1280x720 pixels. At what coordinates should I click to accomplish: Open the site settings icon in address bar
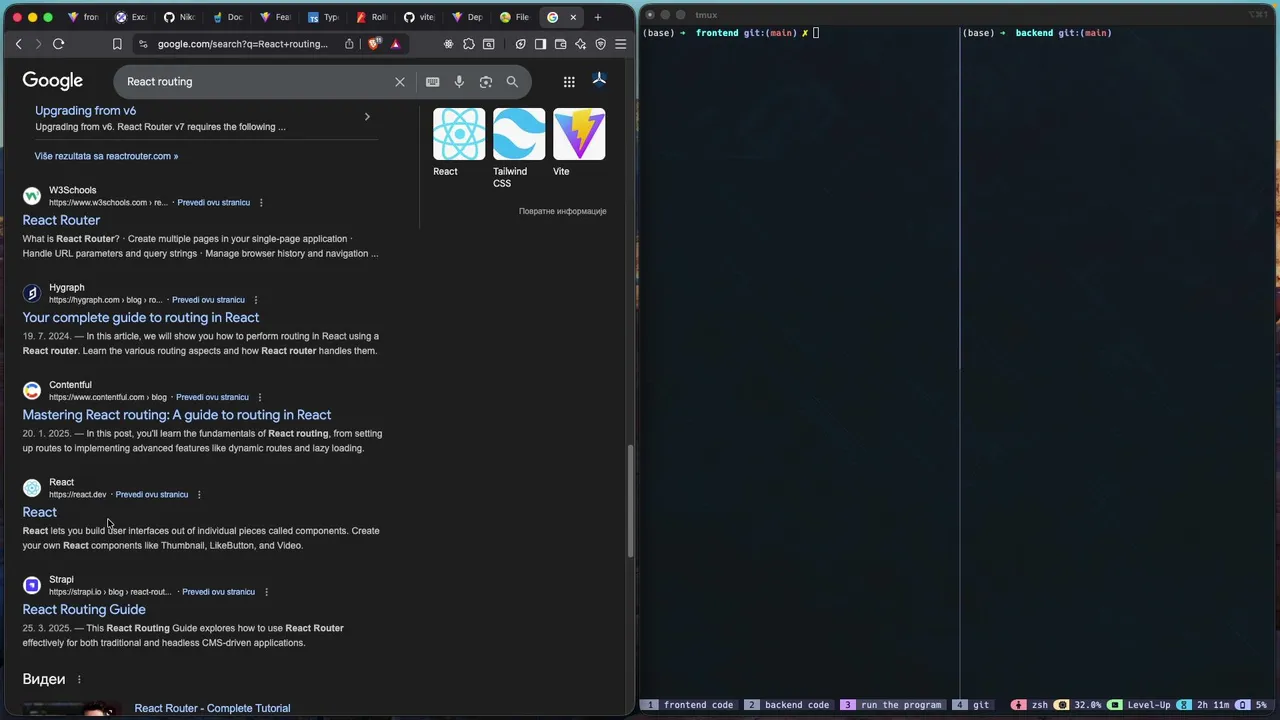click(x=143, y=44)
